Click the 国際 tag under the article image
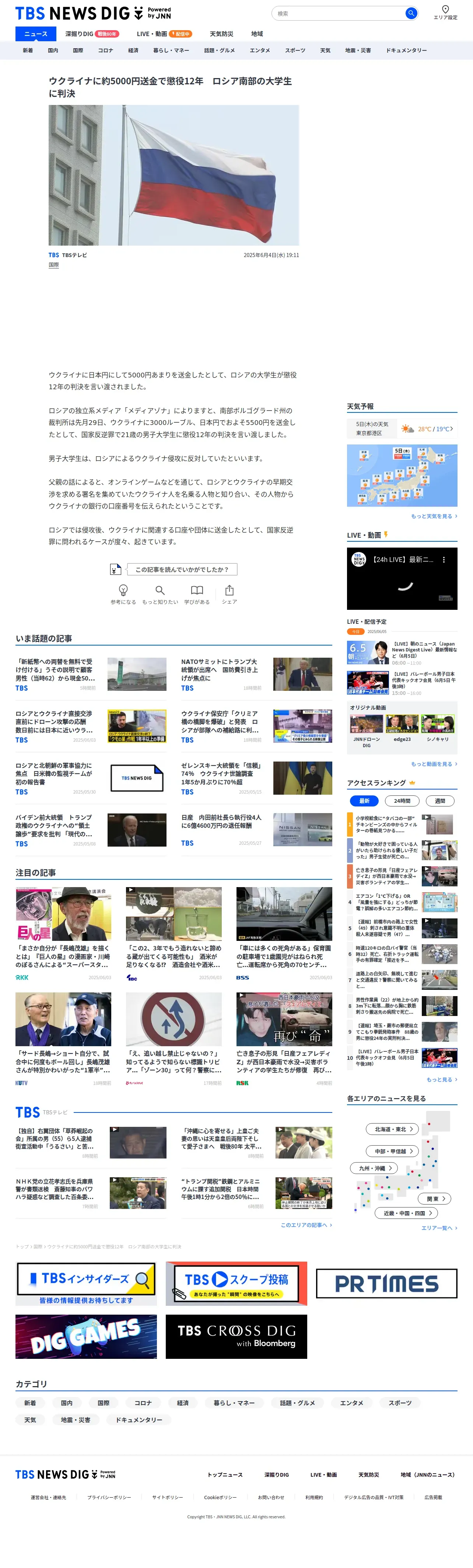This screenshot has width=473, height=1568. pyautogui.click(x=53, y=265)
